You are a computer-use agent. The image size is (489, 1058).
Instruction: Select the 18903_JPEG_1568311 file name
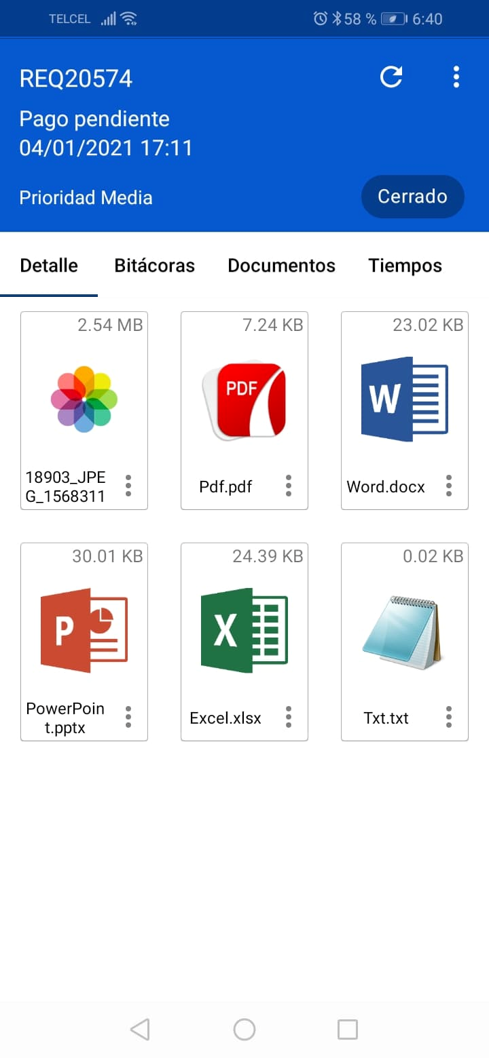click(x=65, y=487)
